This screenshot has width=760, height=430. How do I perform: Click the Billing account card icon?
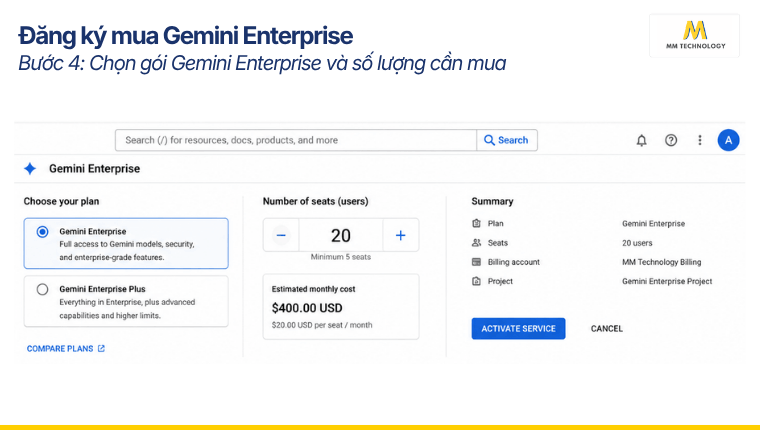point(476,262)
